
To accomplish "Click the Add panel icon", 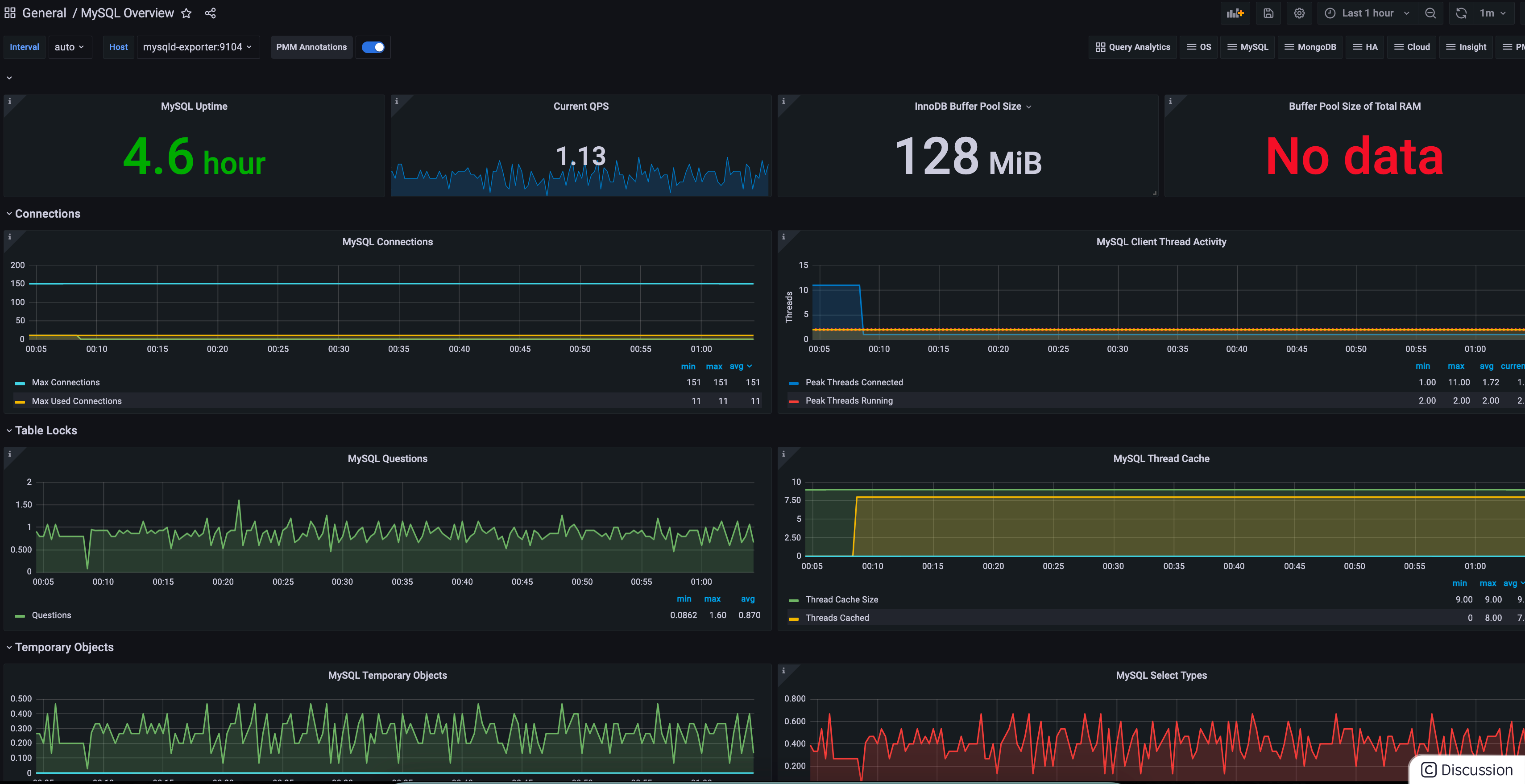I will pyautogui.click(x=1235, y=13).
